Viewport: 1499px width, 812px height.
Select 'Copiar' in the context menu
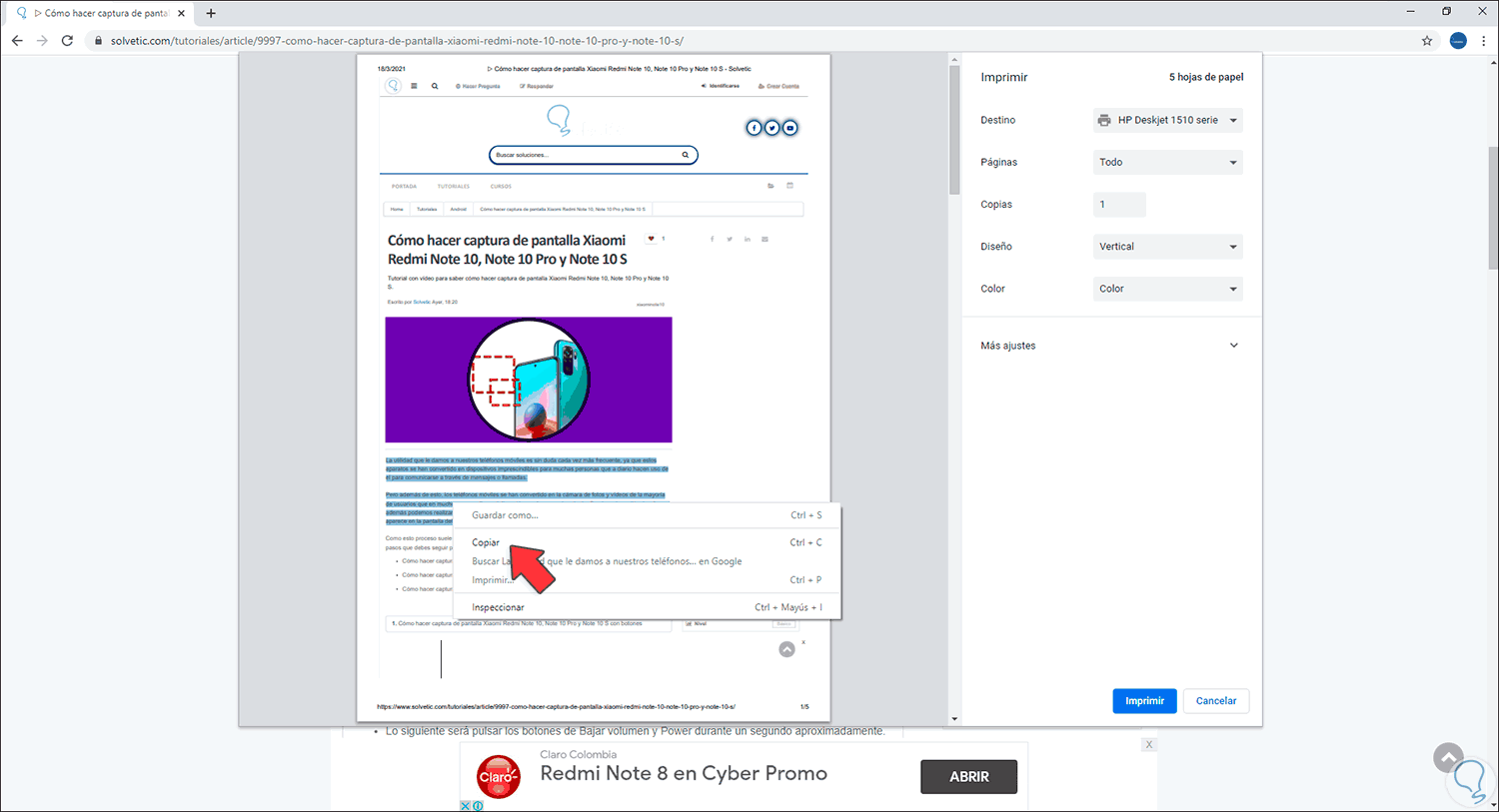pos(647,542)
